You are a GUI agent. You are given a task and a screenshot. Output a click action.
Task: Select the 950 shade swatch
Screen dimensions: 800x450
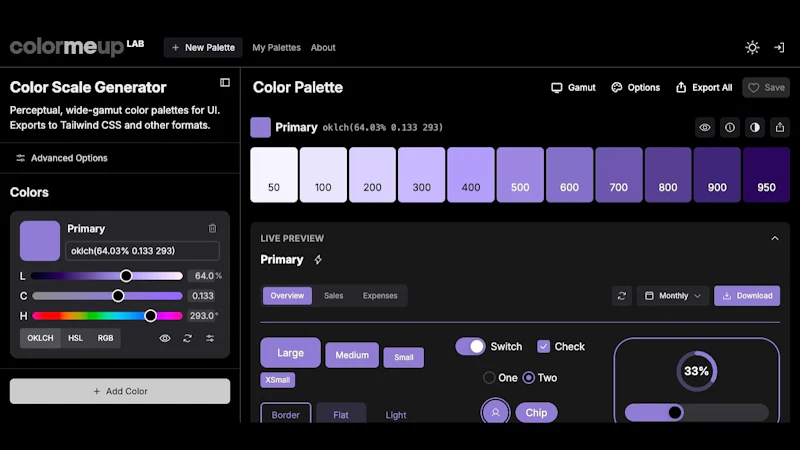pos(766,175)
